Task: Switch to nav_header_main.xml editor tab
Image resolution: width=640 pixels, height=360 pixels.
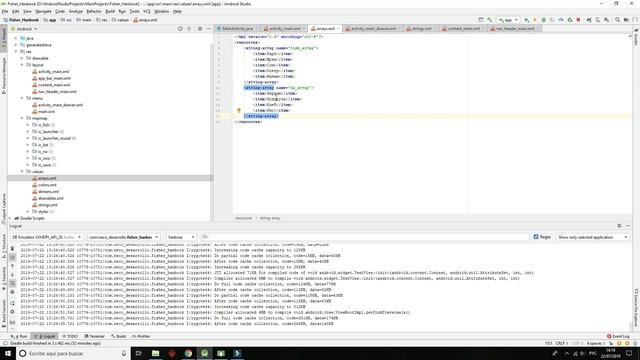Action: [x=515, y=29]
